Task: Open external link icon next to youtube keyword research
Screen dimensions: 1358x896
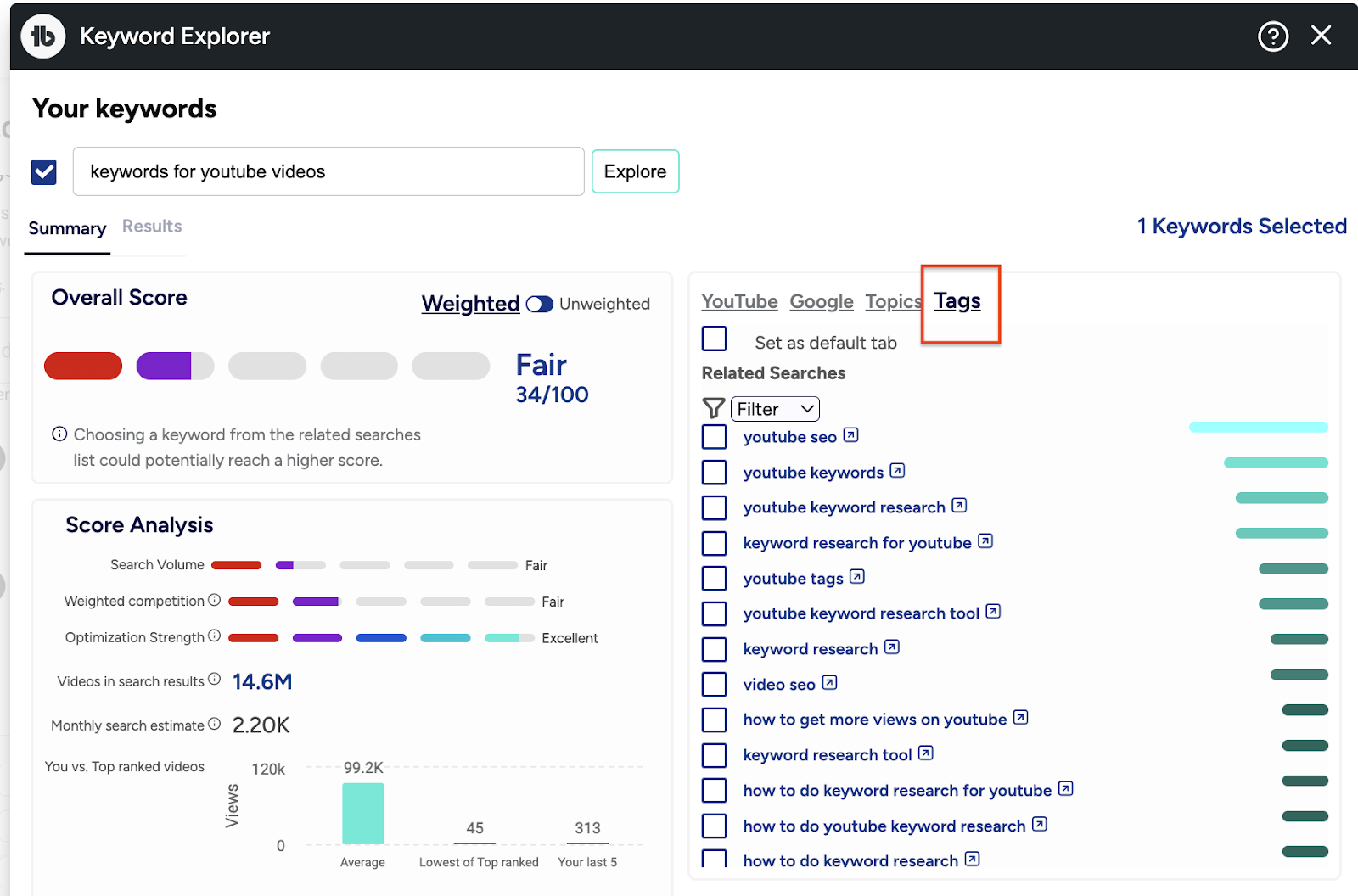Action: (x=959, y=506)
